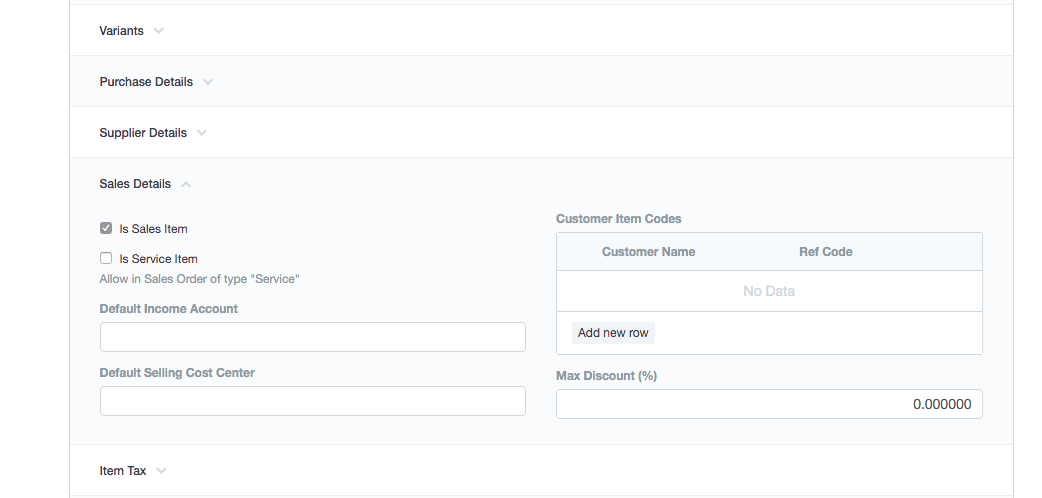Expand the Item Tax chevron icon
Viewport: 1042px width, 498px height.
[161, 471]
